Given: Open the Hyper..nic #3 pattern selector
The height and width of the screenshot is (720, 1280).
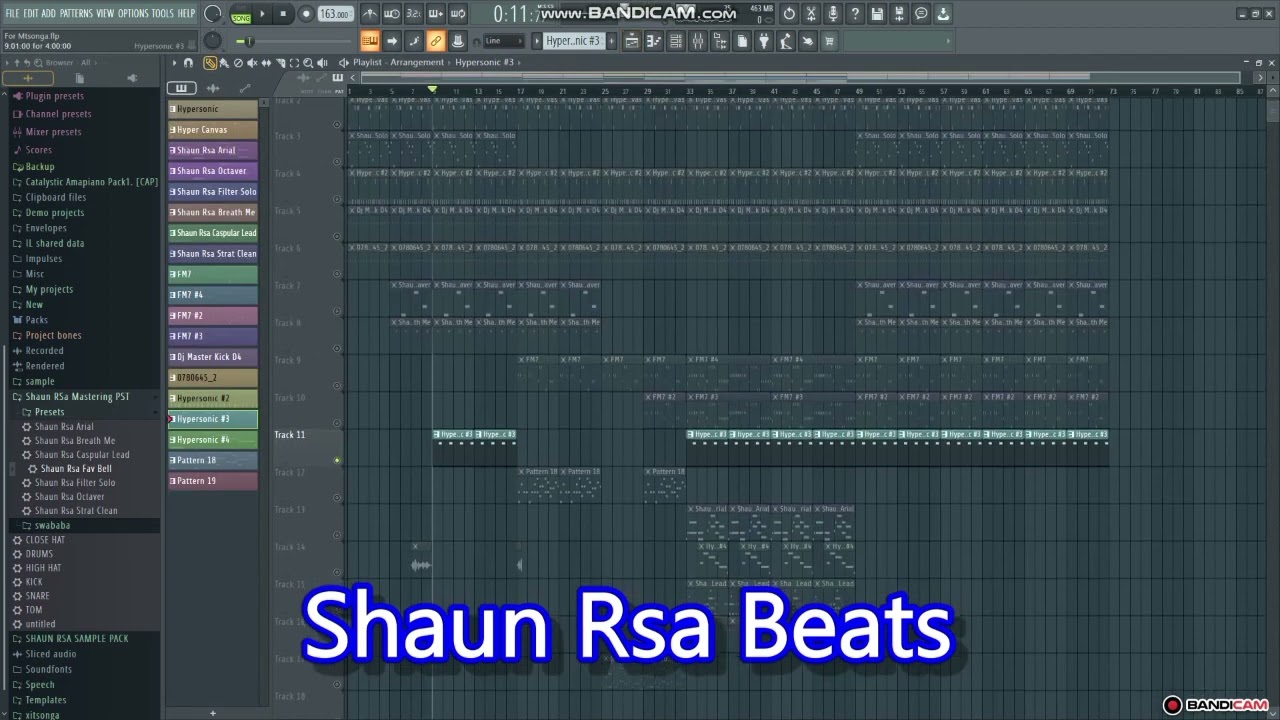Looking at the screenshot, I should pyautogui.click(x=575, y=41).
